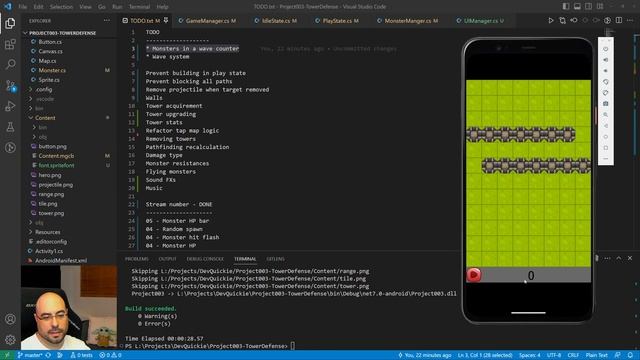Switch to UIManager.cs tab

(x=484, y=20)
